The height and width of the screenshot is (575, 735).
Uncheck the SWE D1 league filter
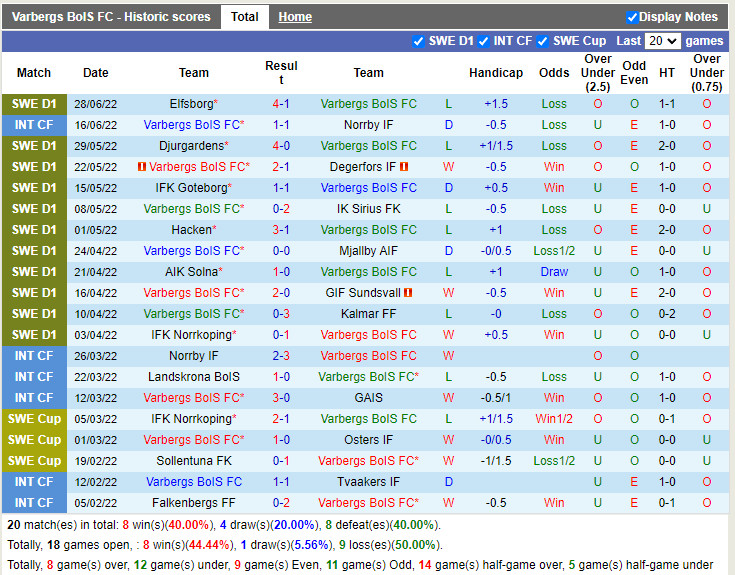[419, 41]
